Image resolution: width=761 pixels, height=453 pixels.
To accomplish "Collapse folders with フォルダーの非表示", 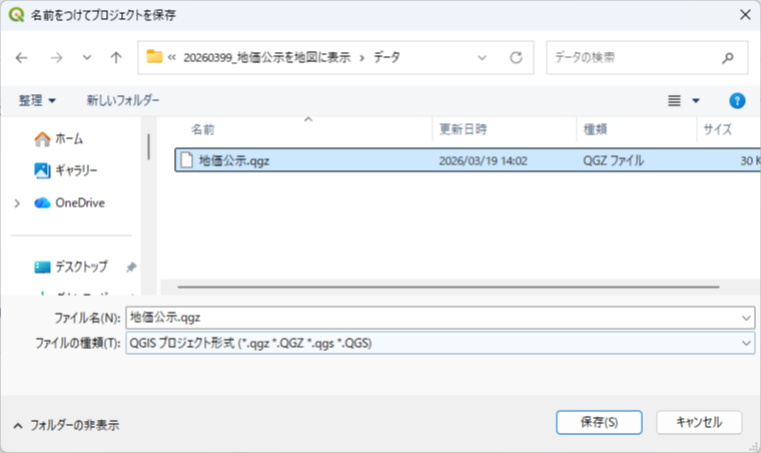I will (66, 425).
